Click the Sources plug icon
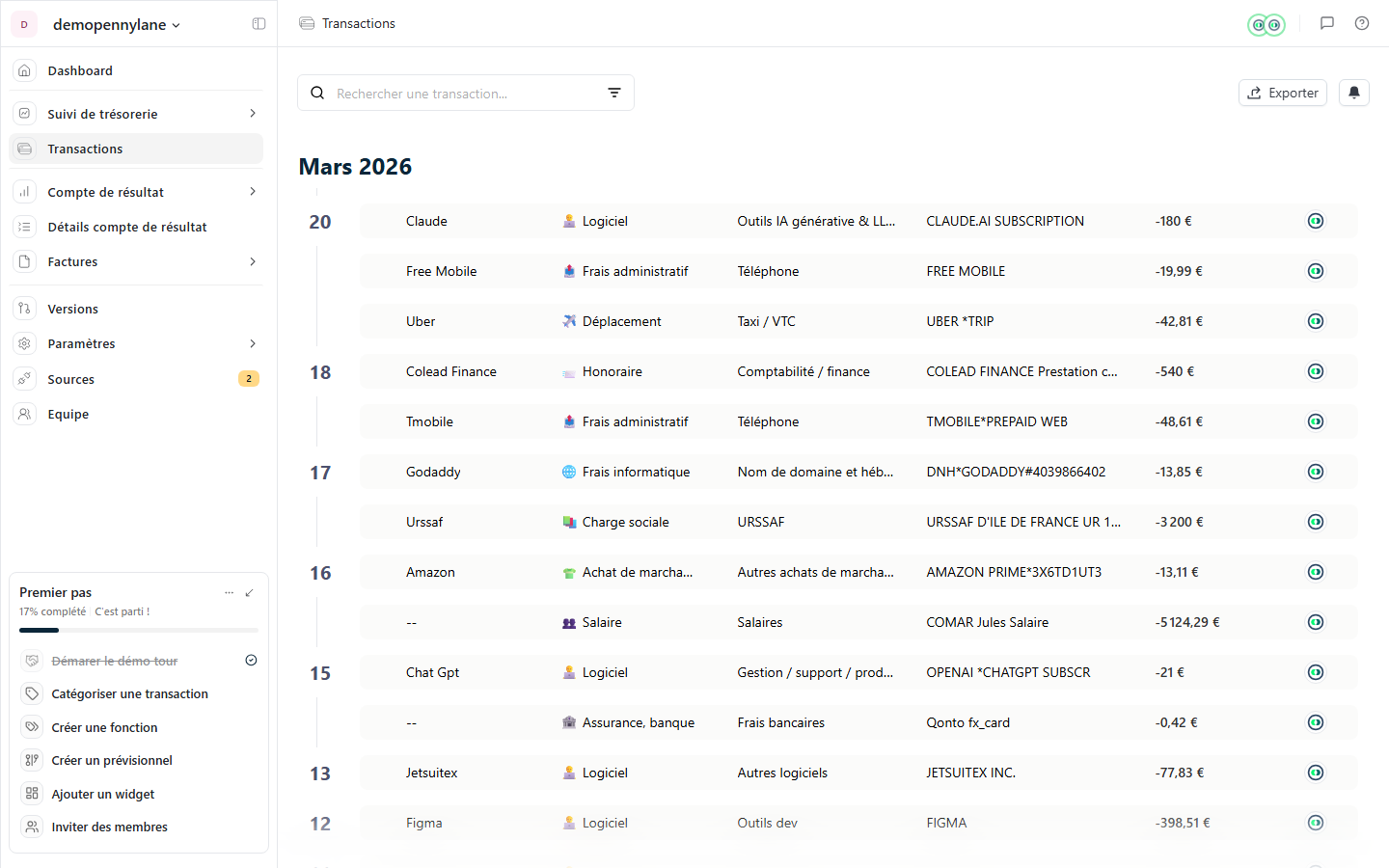Viewport: 1389px width, 868px height. (25, 379)
